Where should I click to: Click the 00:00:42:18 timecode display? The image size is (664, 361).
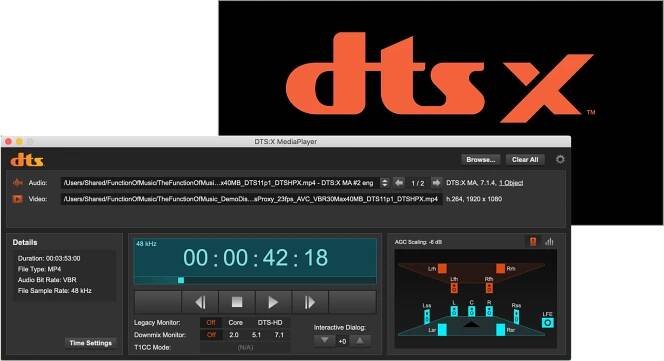tap(255, 258)
